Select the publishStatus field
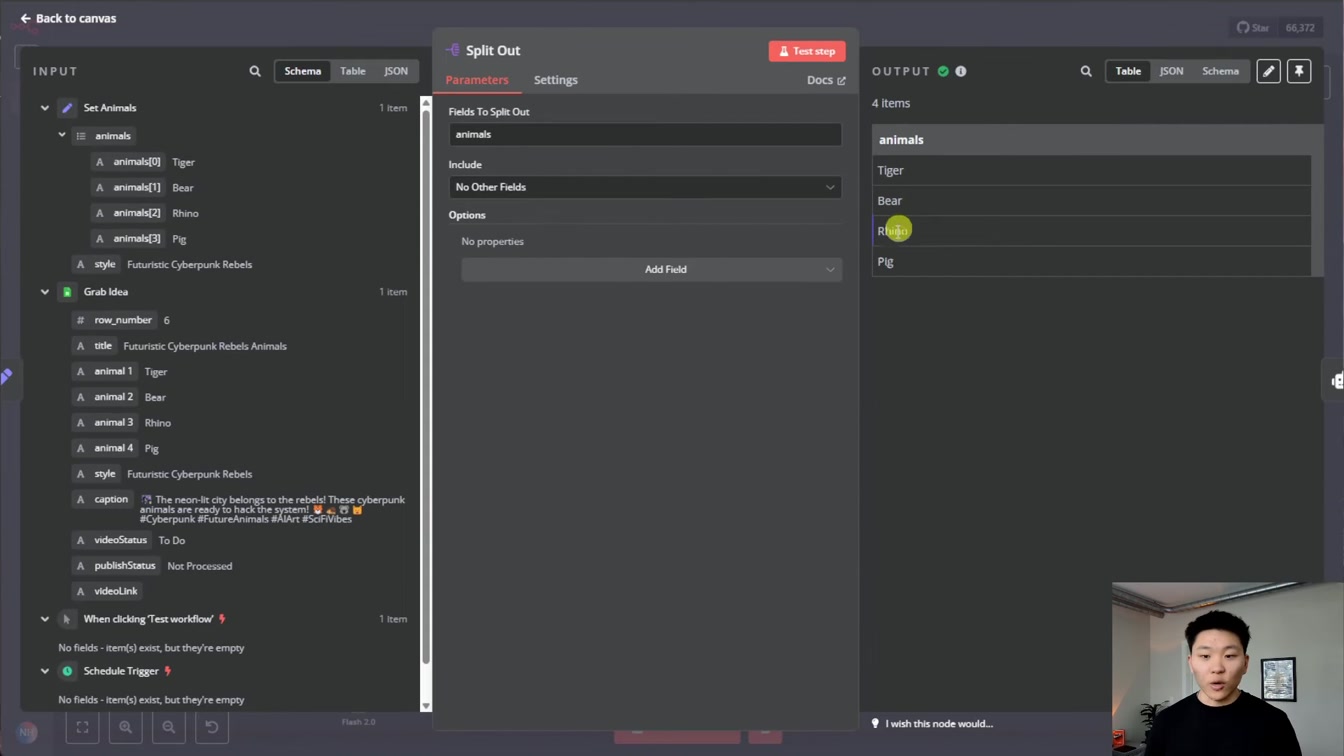1344x756 pixels. pyautogui.click(x=117, y=566)
